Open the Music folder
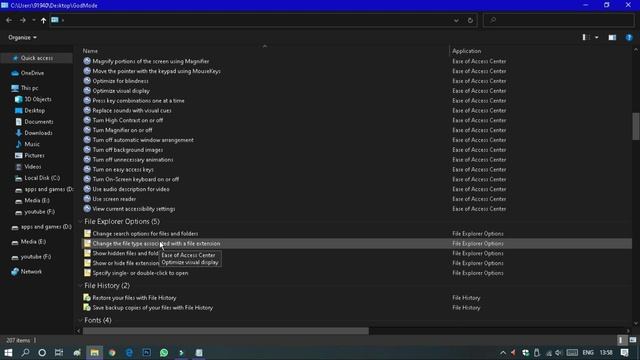 click(x=31, y=144)
